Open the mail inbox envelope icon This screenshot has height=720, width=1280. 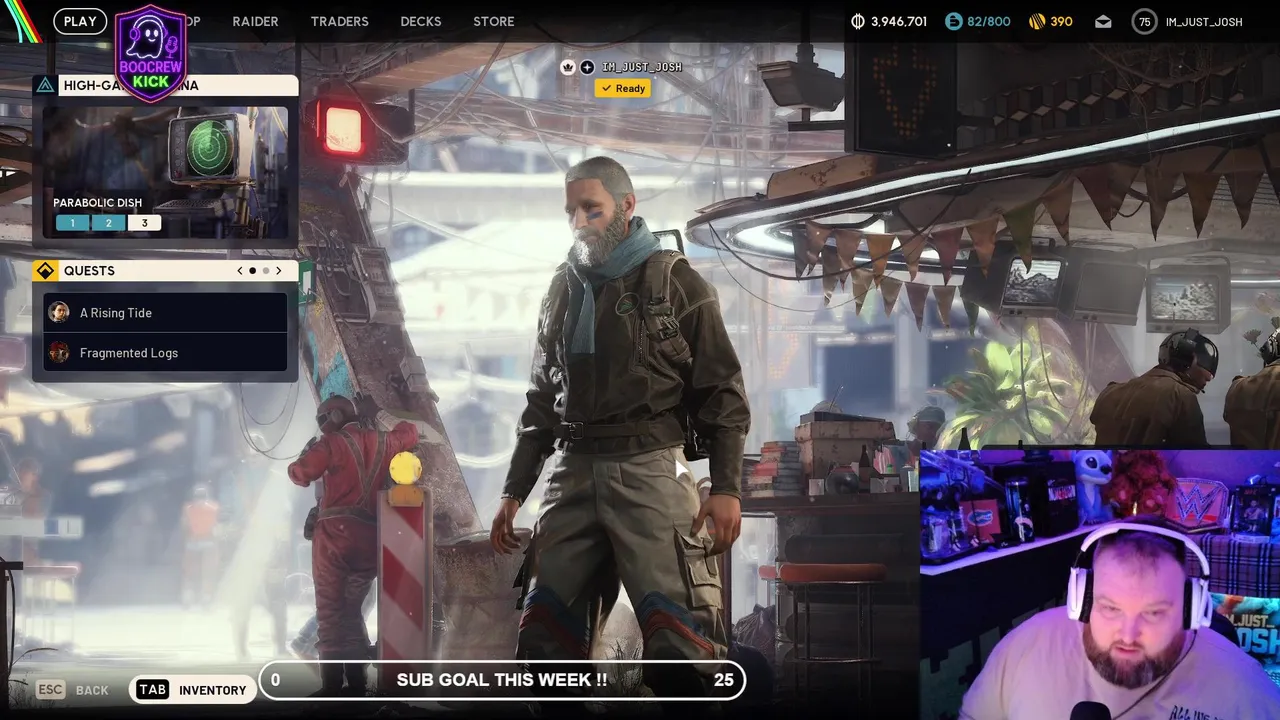(1103, 21)
